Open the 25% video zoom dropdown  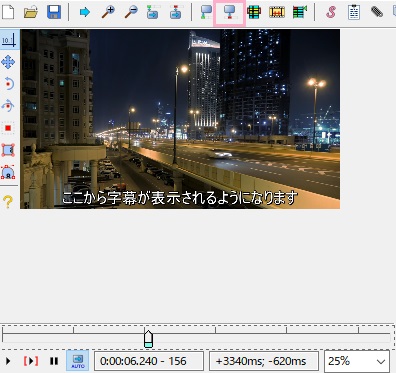[357, 361]
